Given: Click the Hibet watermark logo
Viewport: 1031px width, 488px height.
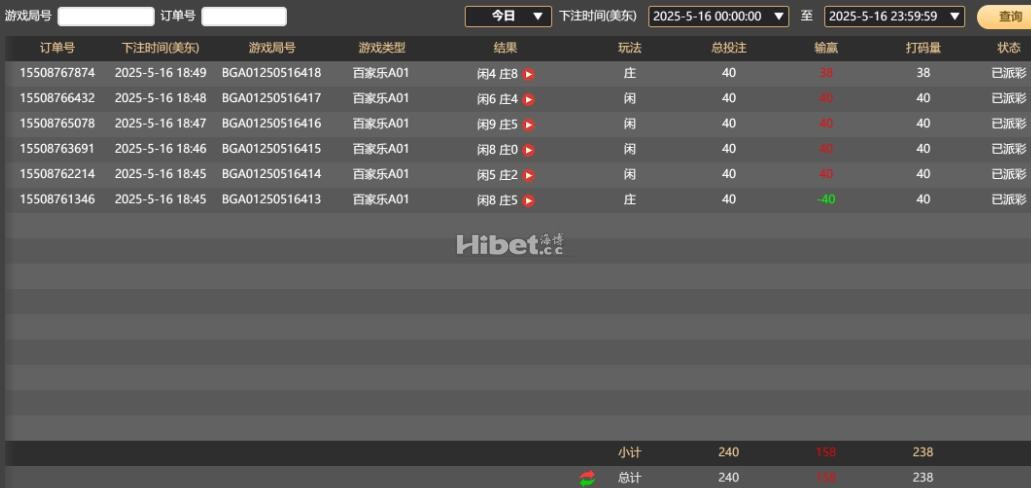Looking at the screenshot, I should pyautogui.click(x=510, y=245).
